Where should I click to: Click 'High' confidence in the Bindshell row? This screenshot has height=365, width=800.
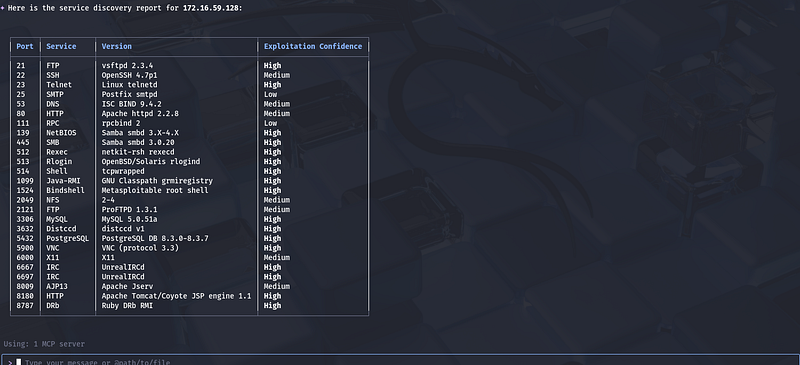(x=272, y=190)
